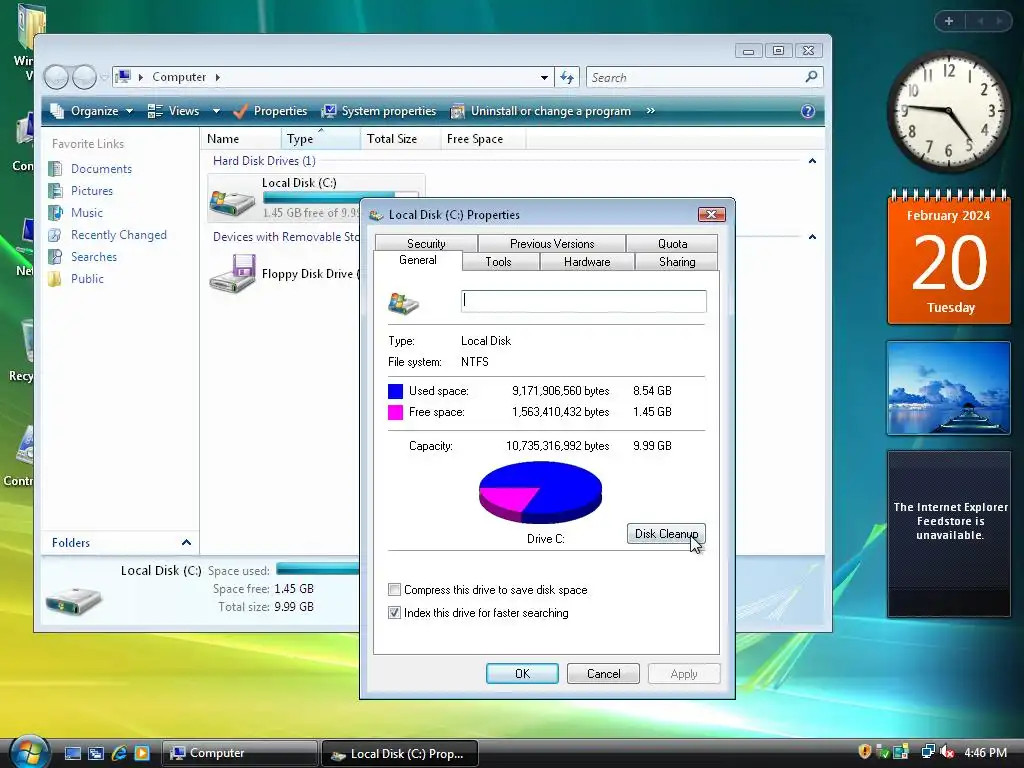Click Properties on the Computer toolbar
Viewport: 1024px width, 768px height.
(x=270, y=111)
